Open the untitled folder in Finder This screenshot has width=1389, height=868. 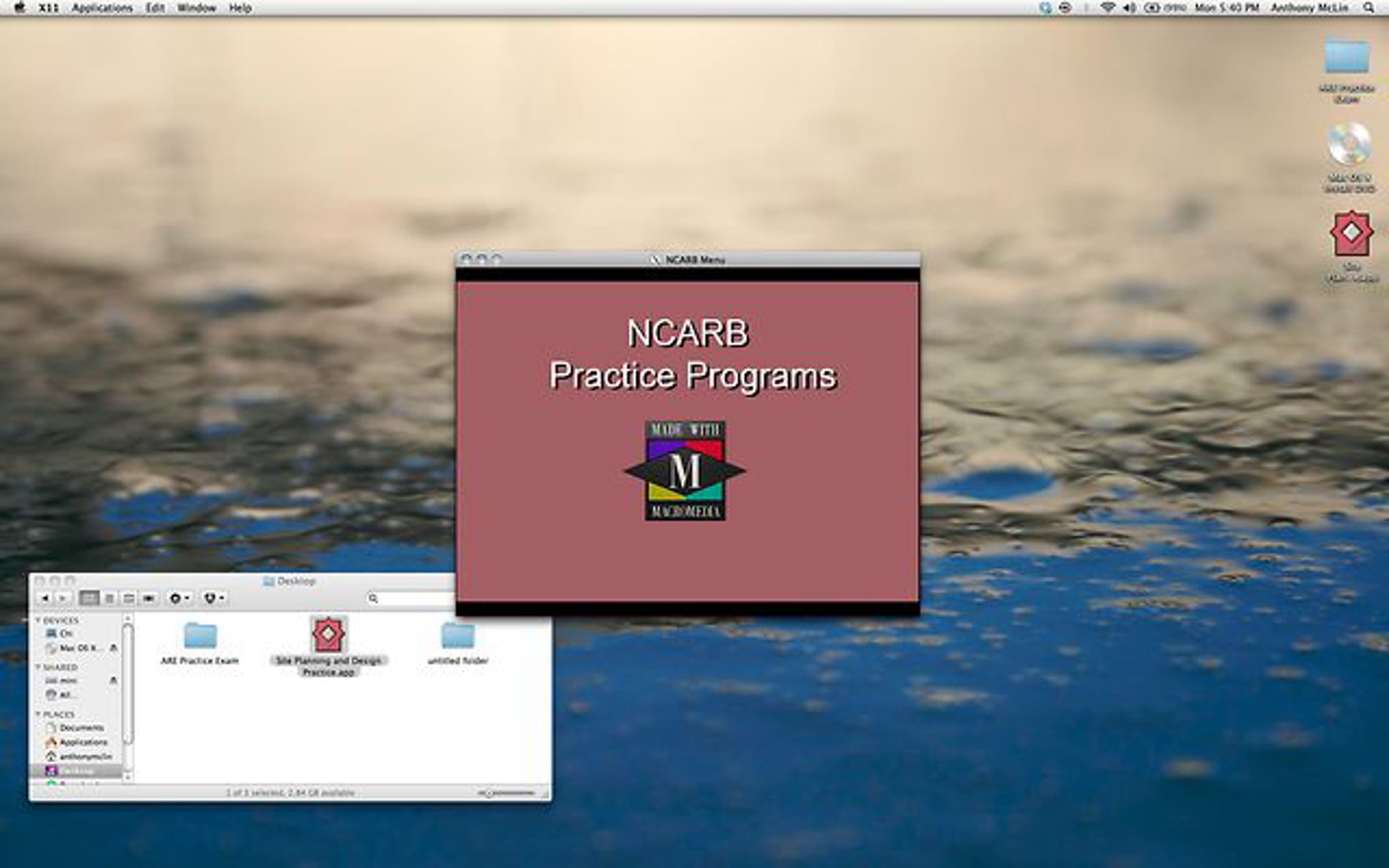click(x=457, y=637)
